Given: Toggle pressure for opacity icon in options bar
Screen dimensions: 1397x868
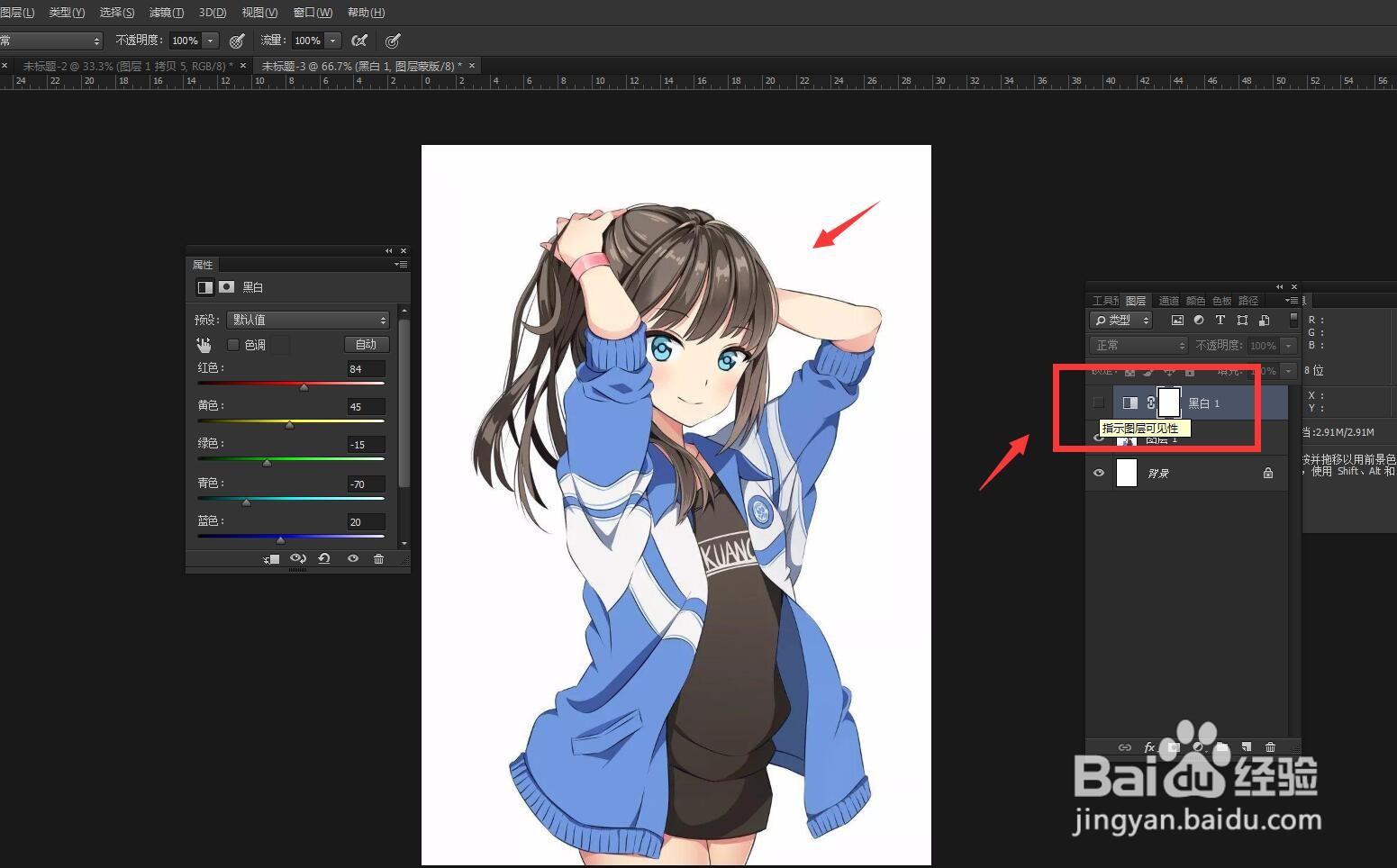Looking at the screenshot, I should [x=237, y=41].
